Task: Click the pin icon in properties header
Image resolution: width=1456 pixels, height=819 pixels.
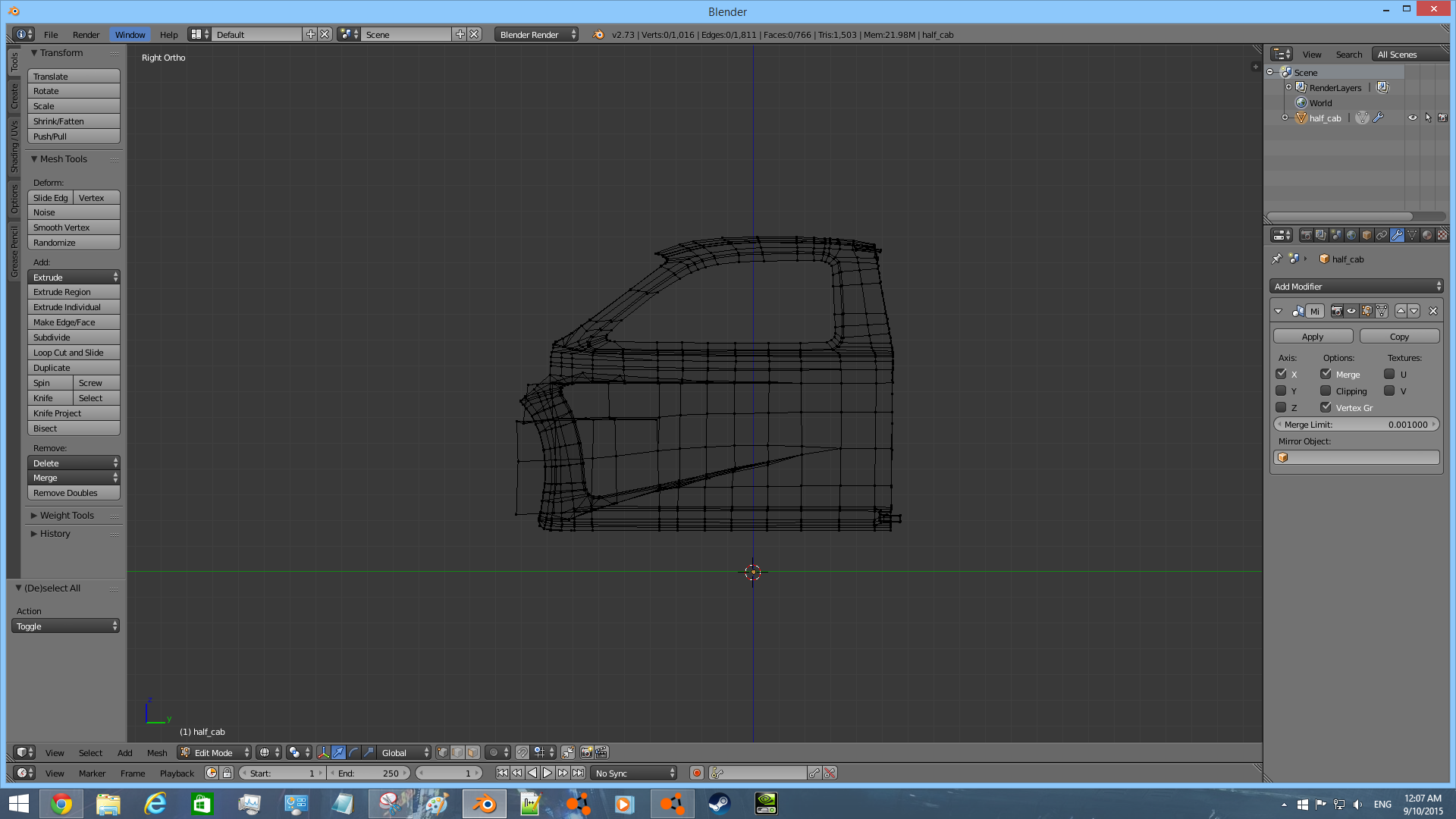Action: click(1277, 259)
